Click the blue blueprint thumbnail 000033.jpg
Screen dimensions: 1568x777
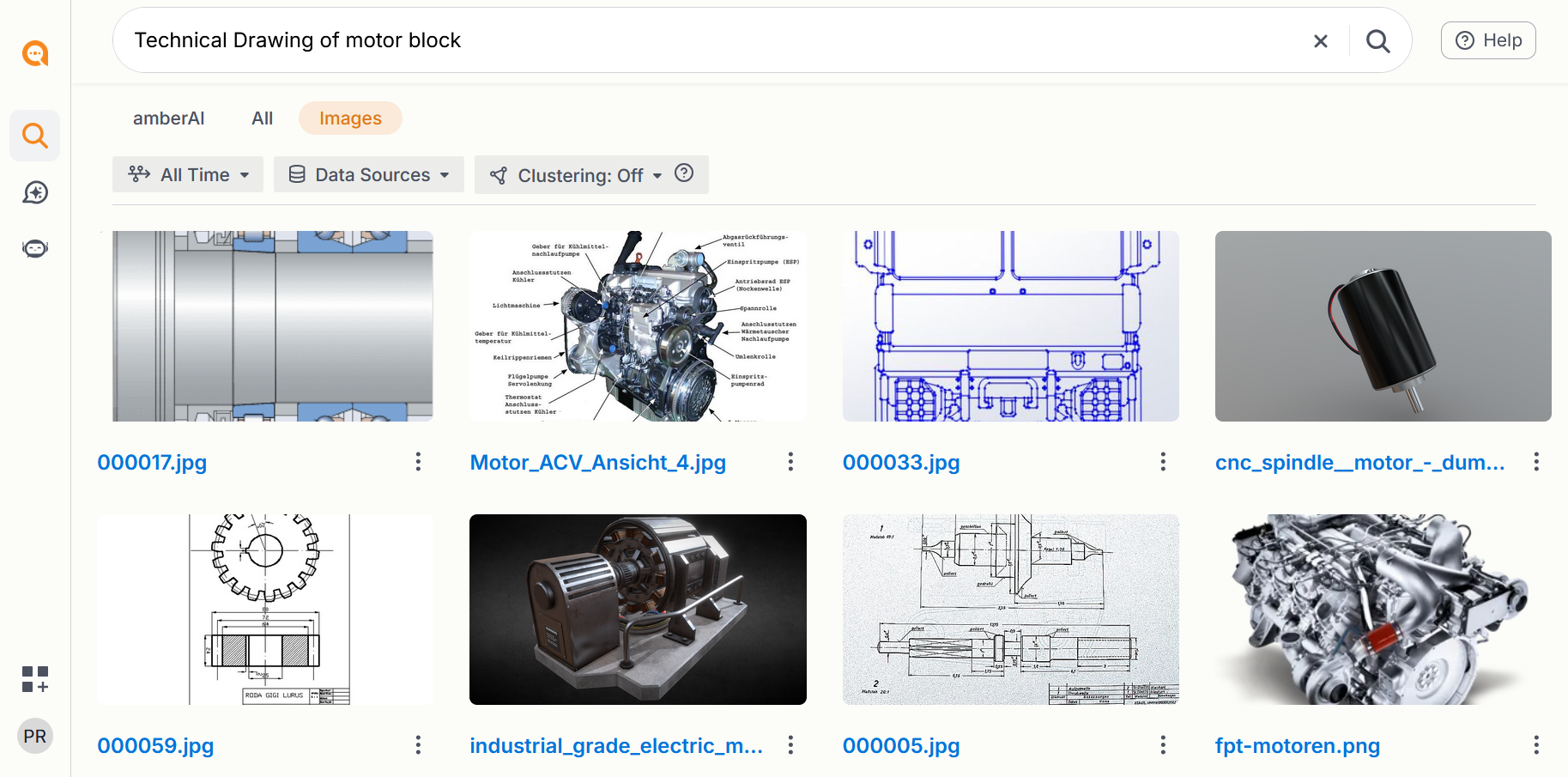(1011, 326)
